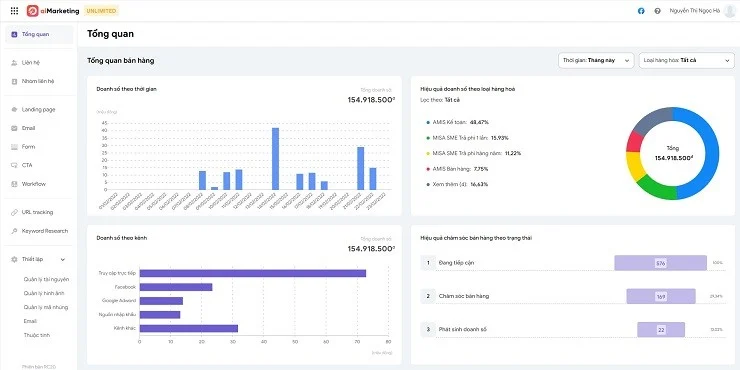This screenshot has width=740, height=370.
Task: Open the app launcher grid icon
Action: (x=14, y=11)
